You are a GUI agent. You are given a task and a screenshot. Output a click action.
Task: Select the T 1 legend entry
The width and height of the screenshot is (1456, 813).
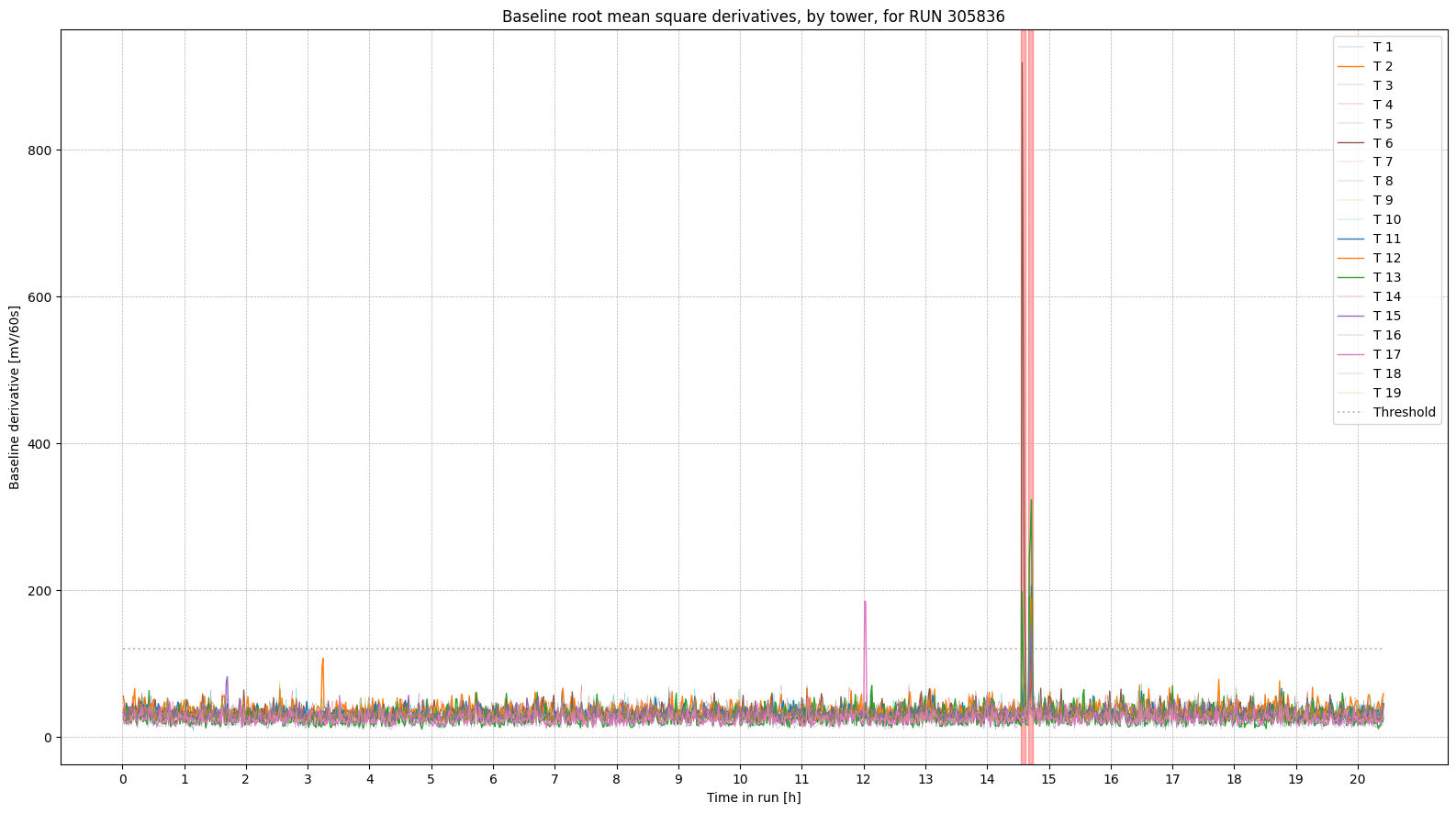click(x=1382, y=47)
